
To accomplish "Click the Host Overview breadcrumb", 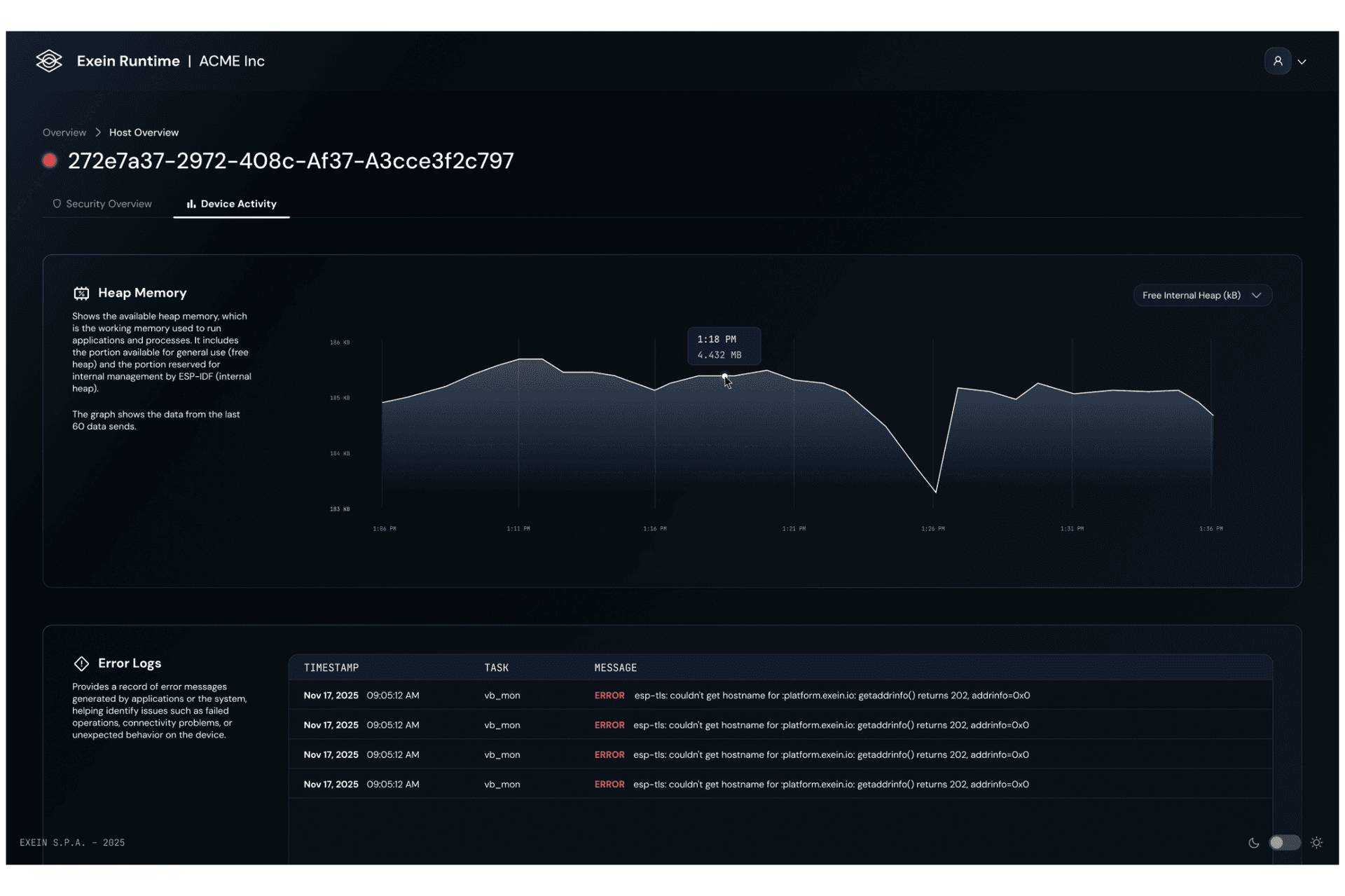I will pyautogui.click(x=144, y=132).
